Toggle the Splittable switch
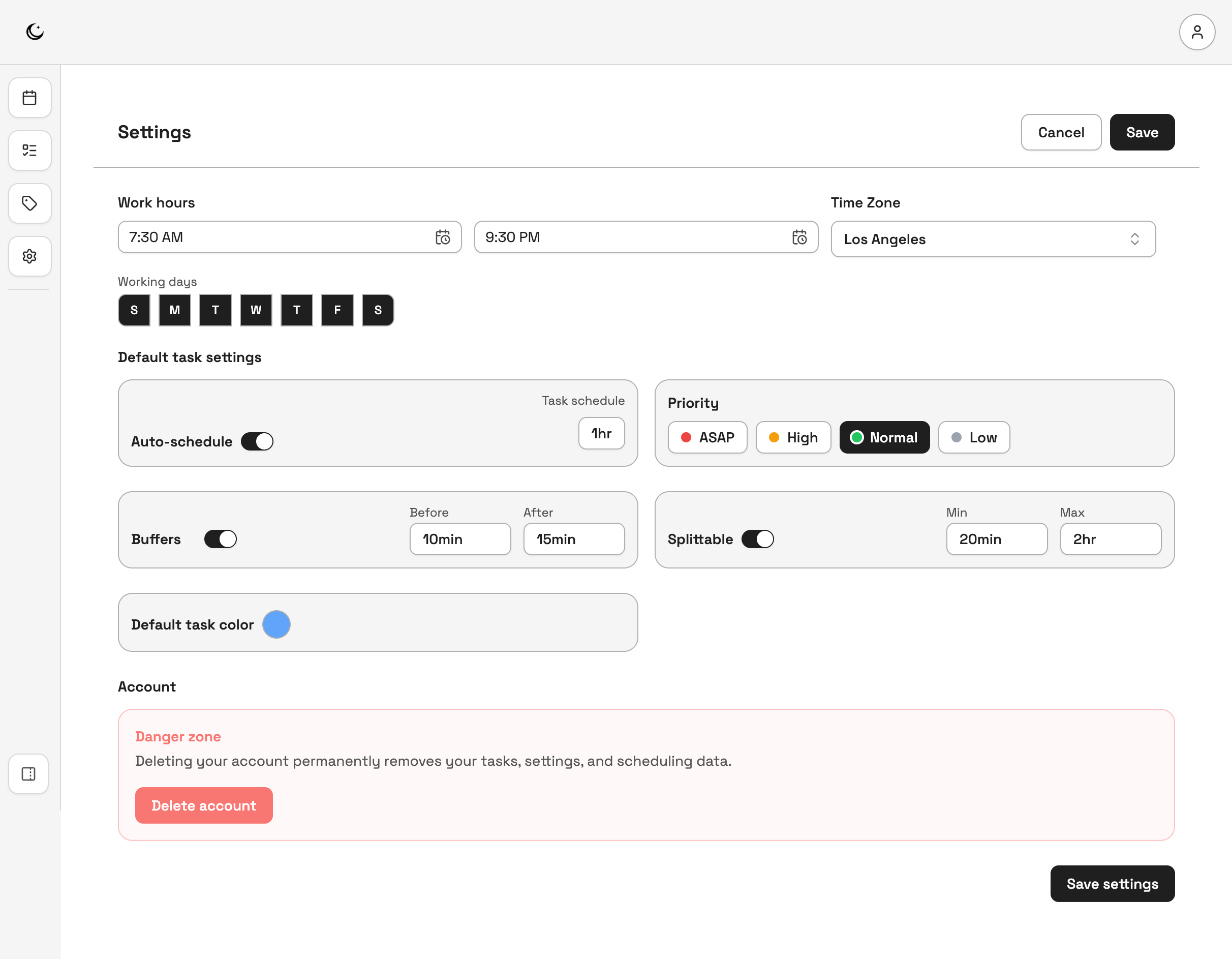 point(757,539)
